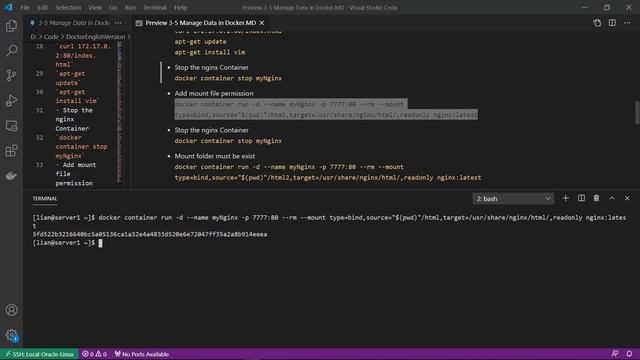Open the Selection menu
640x360 pixels.
[68, 7]
